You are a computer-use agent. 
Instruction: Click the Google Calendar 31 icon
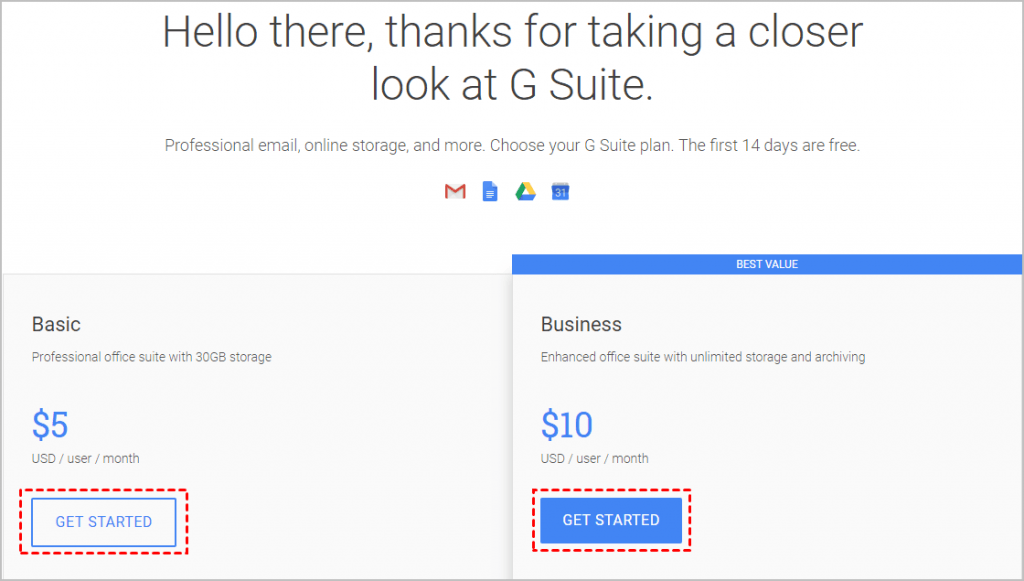[x=560, y=191]
